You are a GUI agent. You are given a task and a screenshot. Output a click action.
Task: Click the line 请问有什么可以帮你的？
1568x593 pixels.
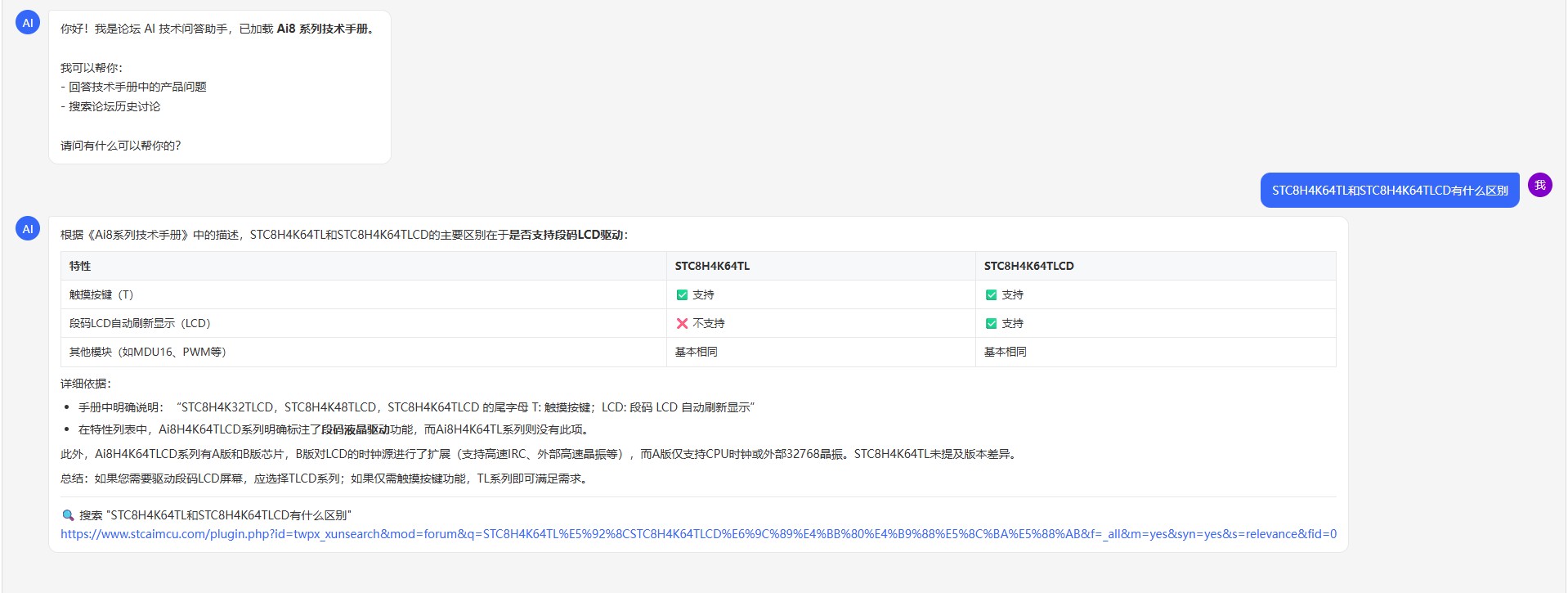[x=121, y=146]
